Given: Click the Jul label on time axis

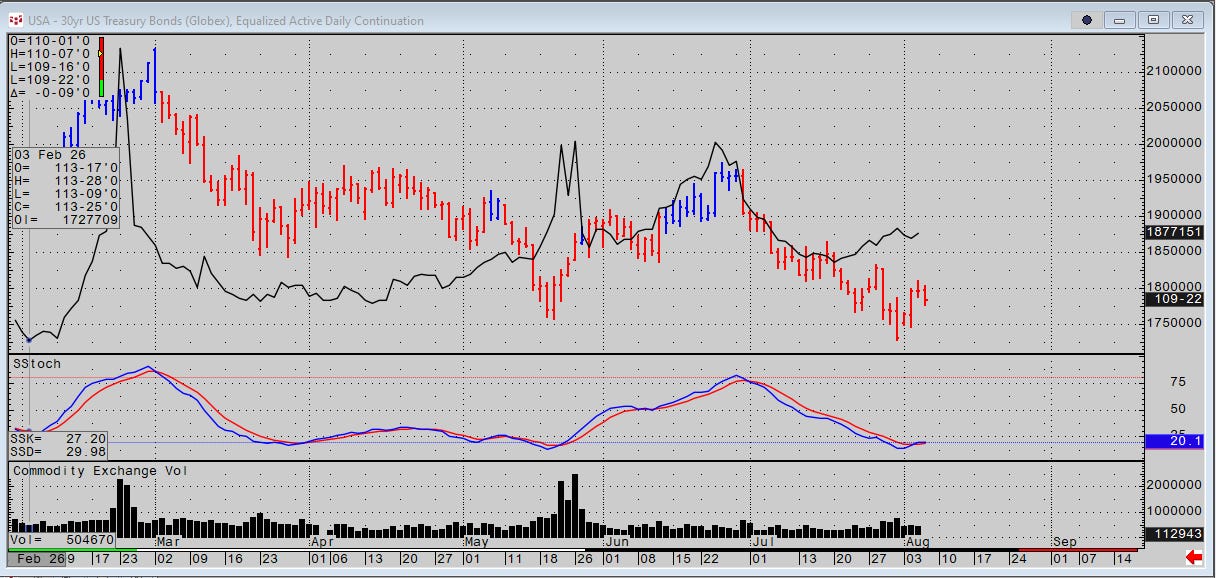Looking at the screenshot, I should [x=765, y=541].
